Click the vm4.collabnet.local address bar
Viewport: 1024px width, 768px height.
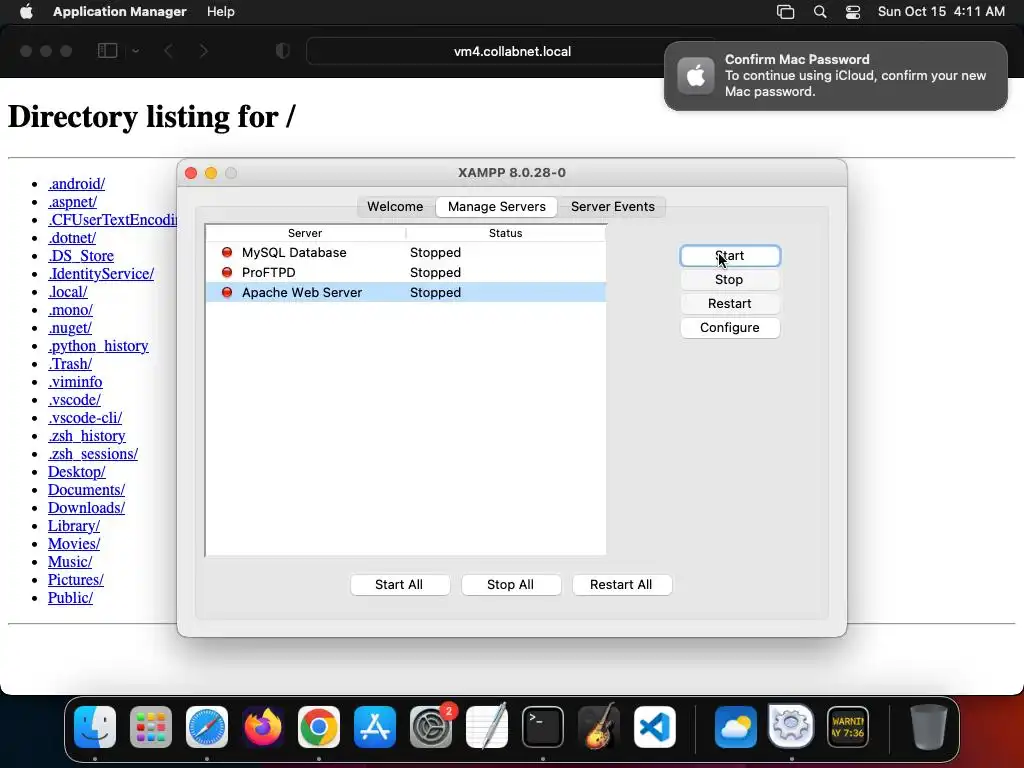click(512, 52)
